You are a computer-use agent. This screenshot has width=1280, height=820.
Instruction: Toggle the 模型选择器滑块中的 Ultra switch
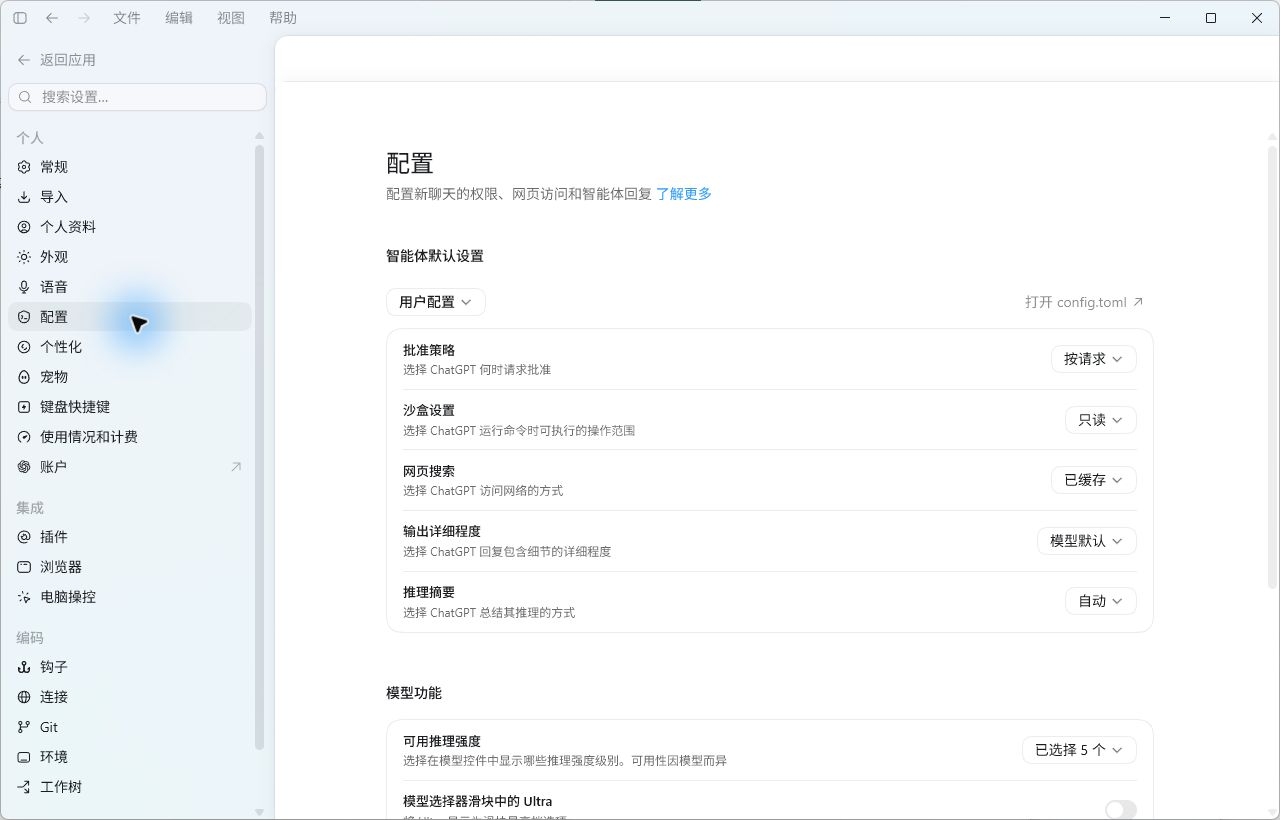[x=1121, y=810]
